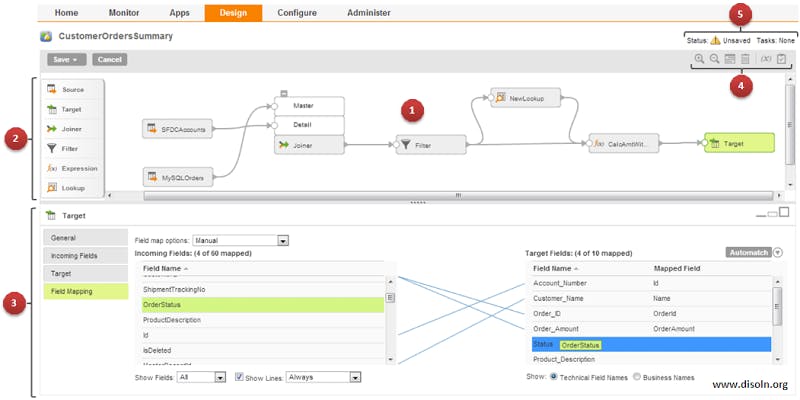Viewport: 800px width, 400px height.
Task: Select the OrderStatus incoming field row
Action: point(261,305)
